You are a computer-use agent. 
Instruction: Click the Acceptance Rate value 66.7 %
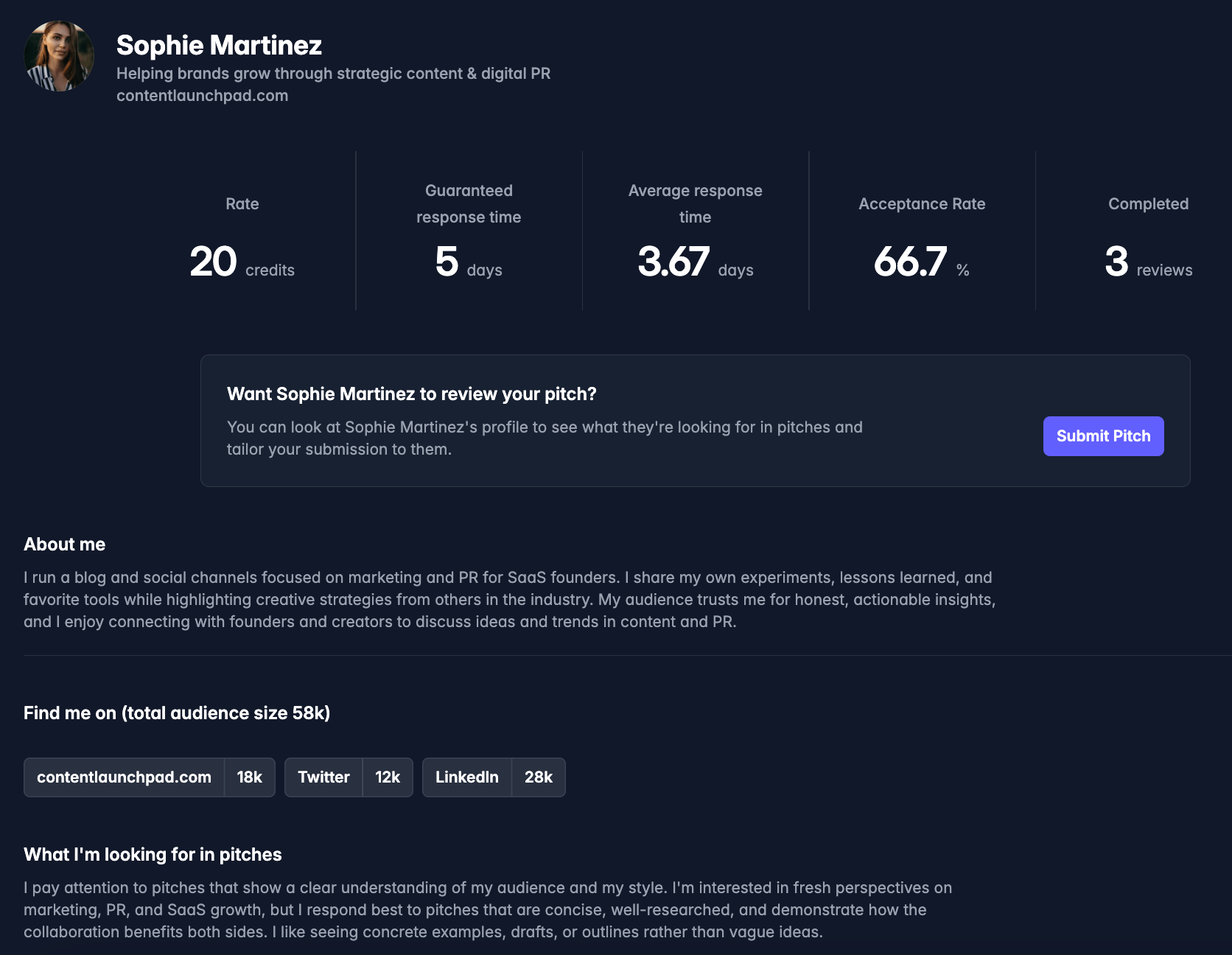click(x=922, y=262)
